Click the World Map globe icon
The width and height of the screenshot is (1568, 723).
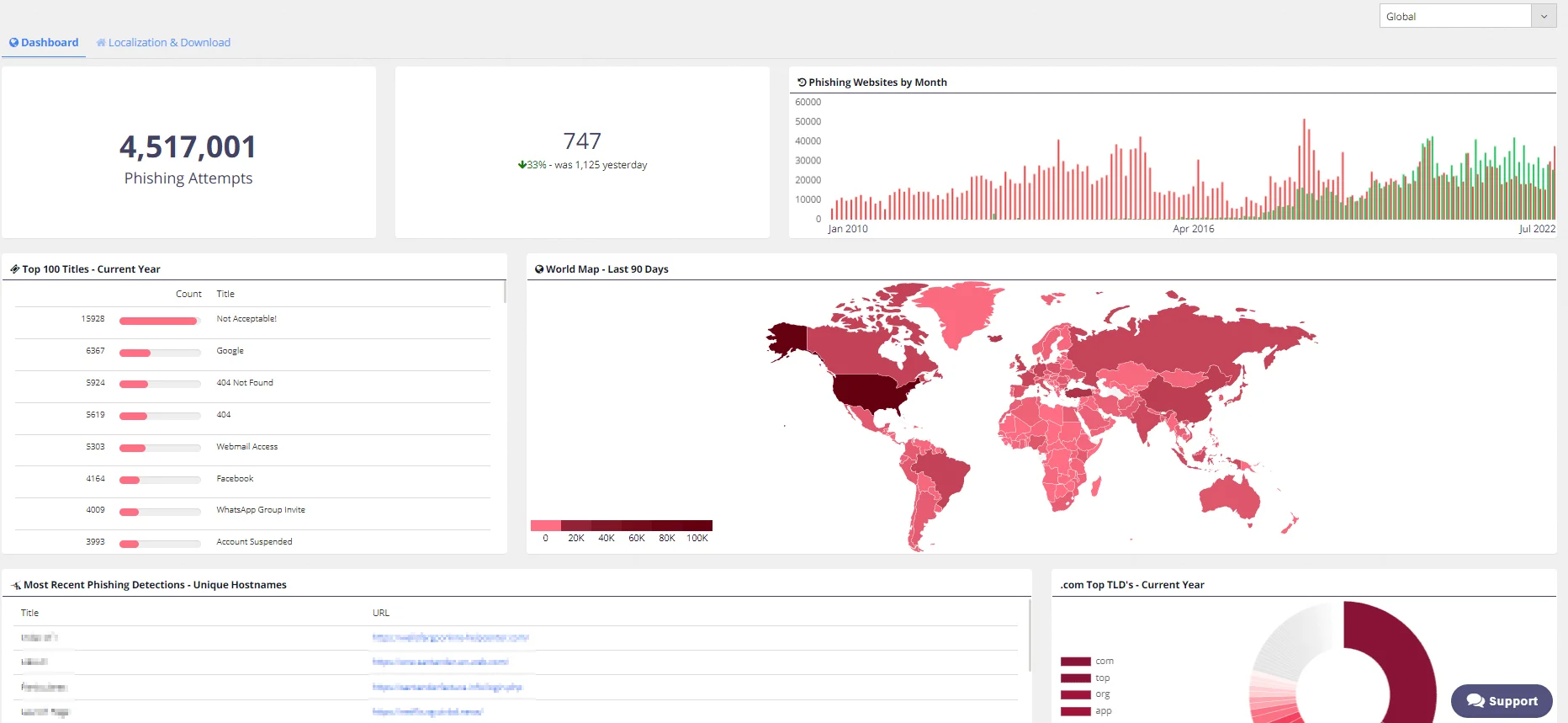[x=539, y=269]
